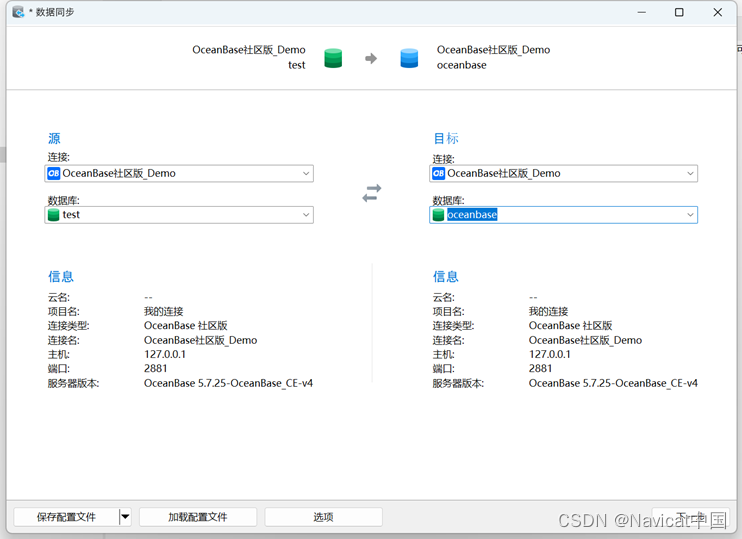The image size is (742, 539).
Task: Click target port value 2881
Action: [x=540, y=368]
